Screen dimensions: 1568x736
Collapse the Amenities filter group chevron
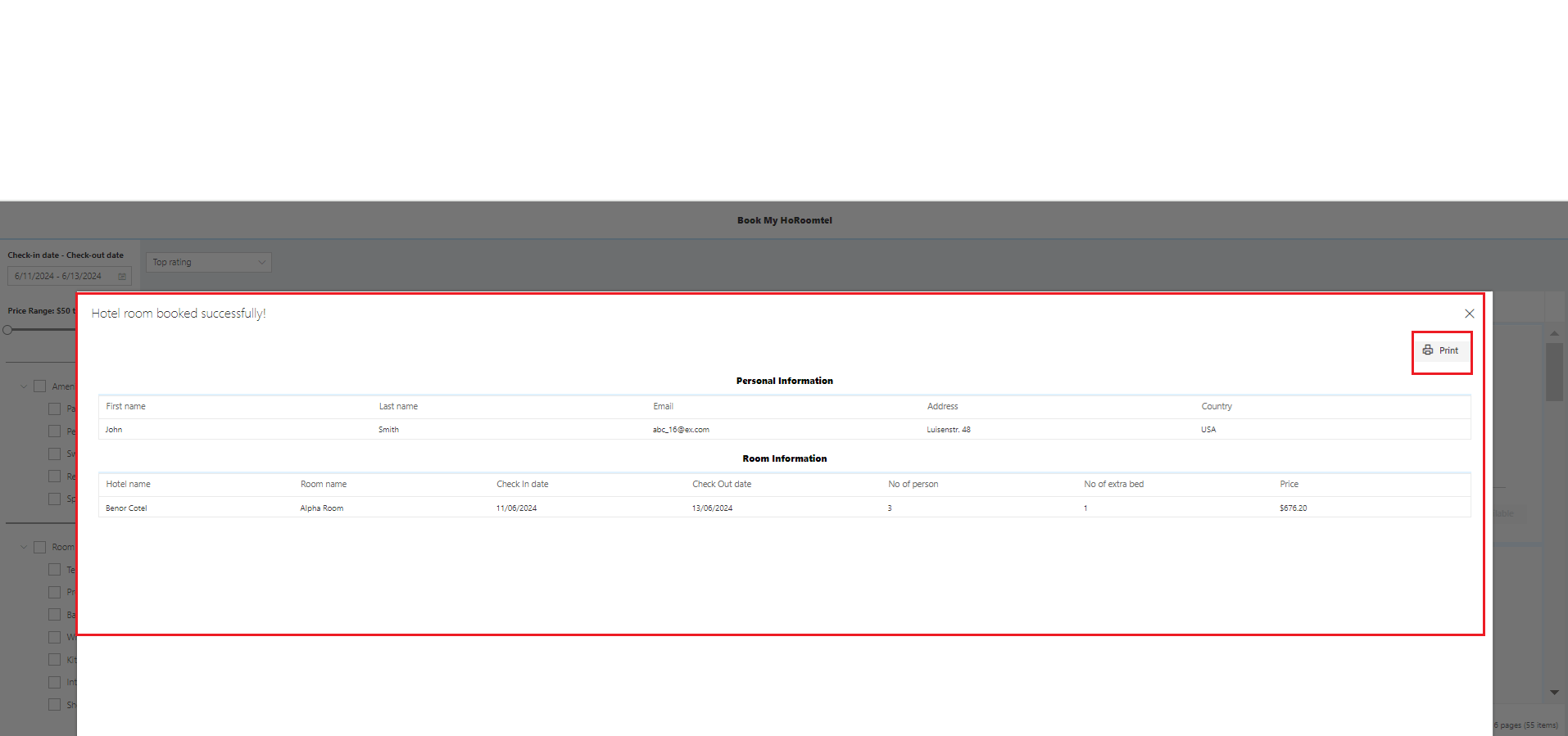click(24, 386)
